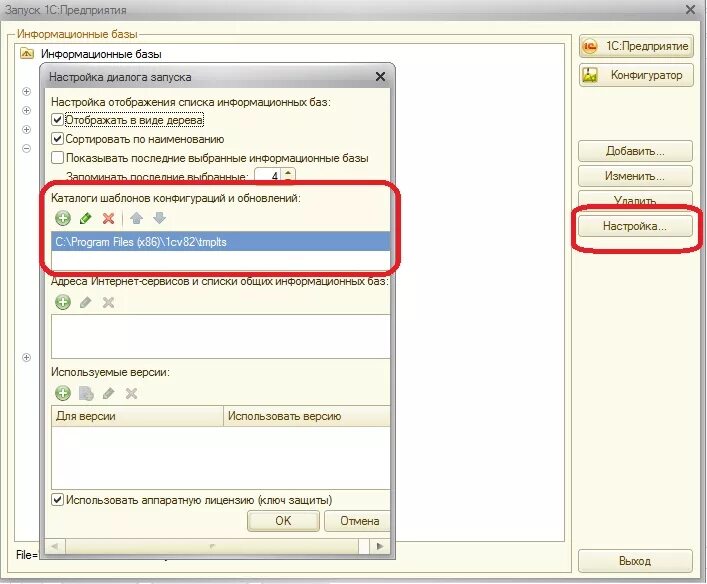
Task: Click the horizontal scrollbar left arrow
Action: 55,546
